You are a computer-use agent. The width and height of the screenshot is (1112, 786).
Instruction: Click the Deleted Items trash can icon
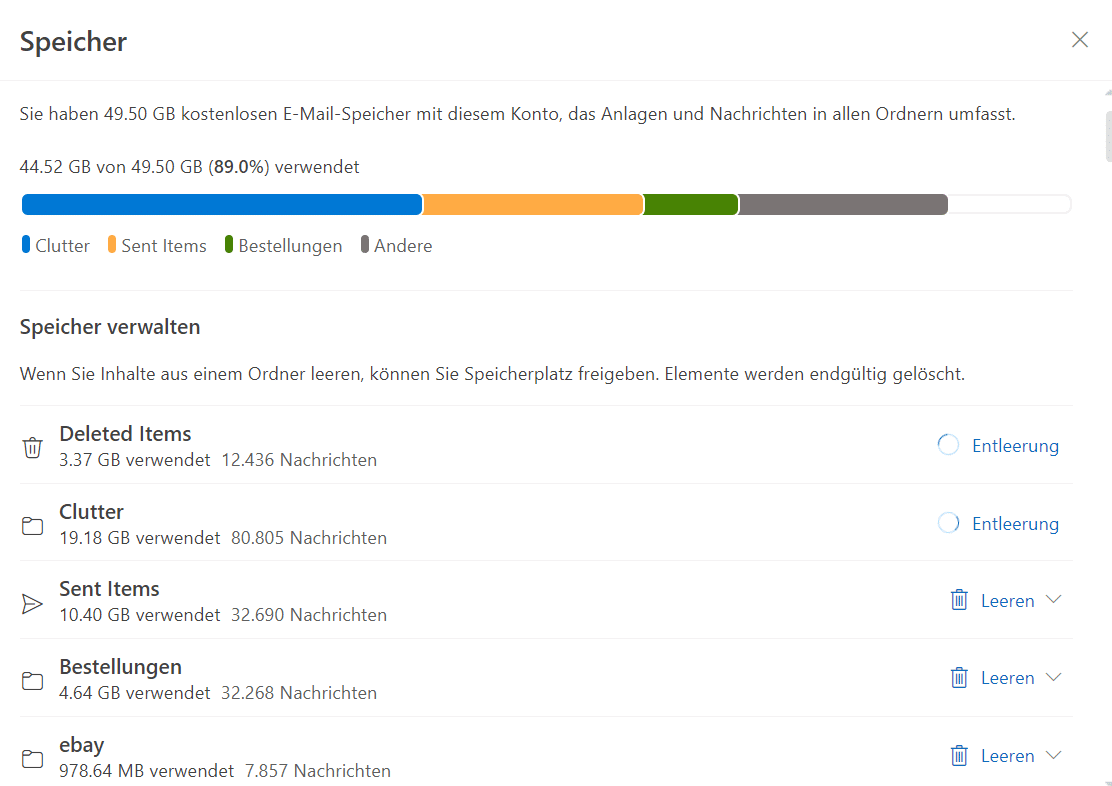click(x=33, y=447)
